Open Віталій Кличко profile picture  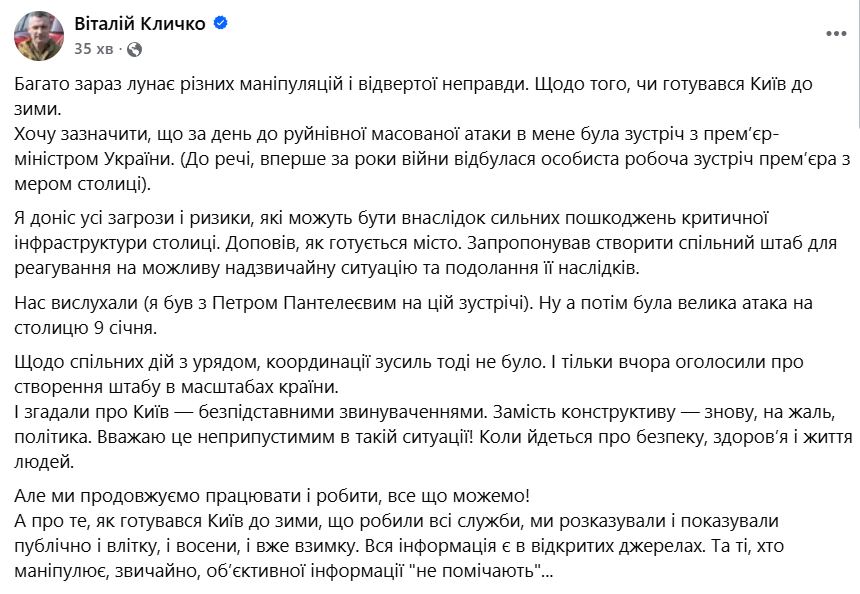point(35,34)
